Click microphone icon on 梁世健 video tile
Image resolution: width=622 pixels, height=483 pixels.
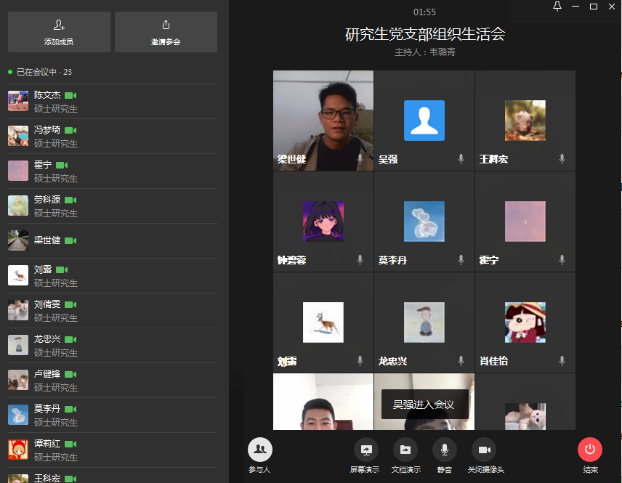point(360,159)
